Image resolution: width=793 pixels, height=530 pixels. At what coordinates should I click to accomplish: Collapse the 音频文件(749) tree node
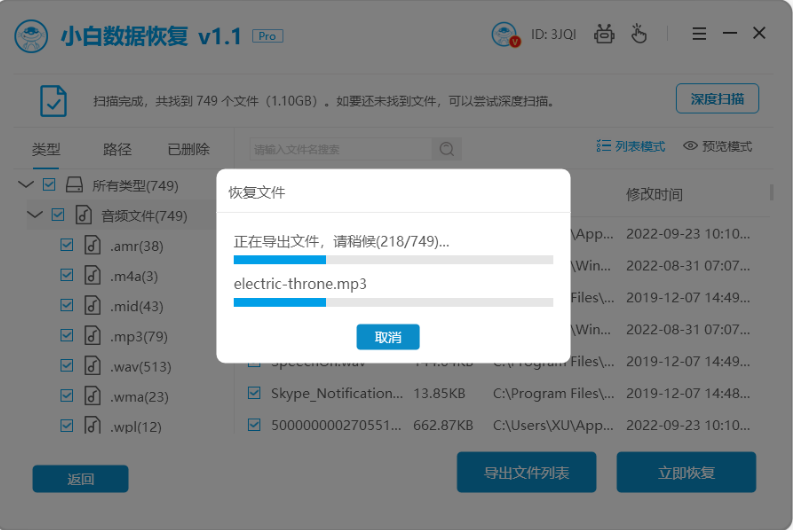click(x=35, y=215)
